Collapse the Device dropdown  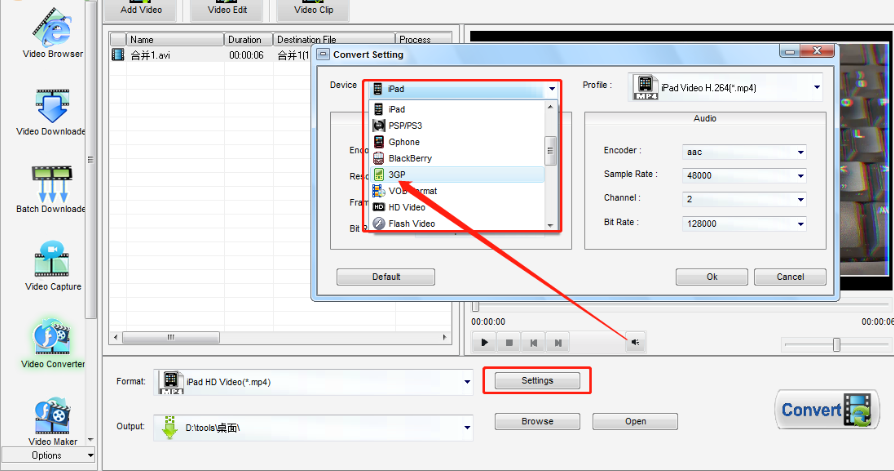pyautogui.click(x=551, y=89)
